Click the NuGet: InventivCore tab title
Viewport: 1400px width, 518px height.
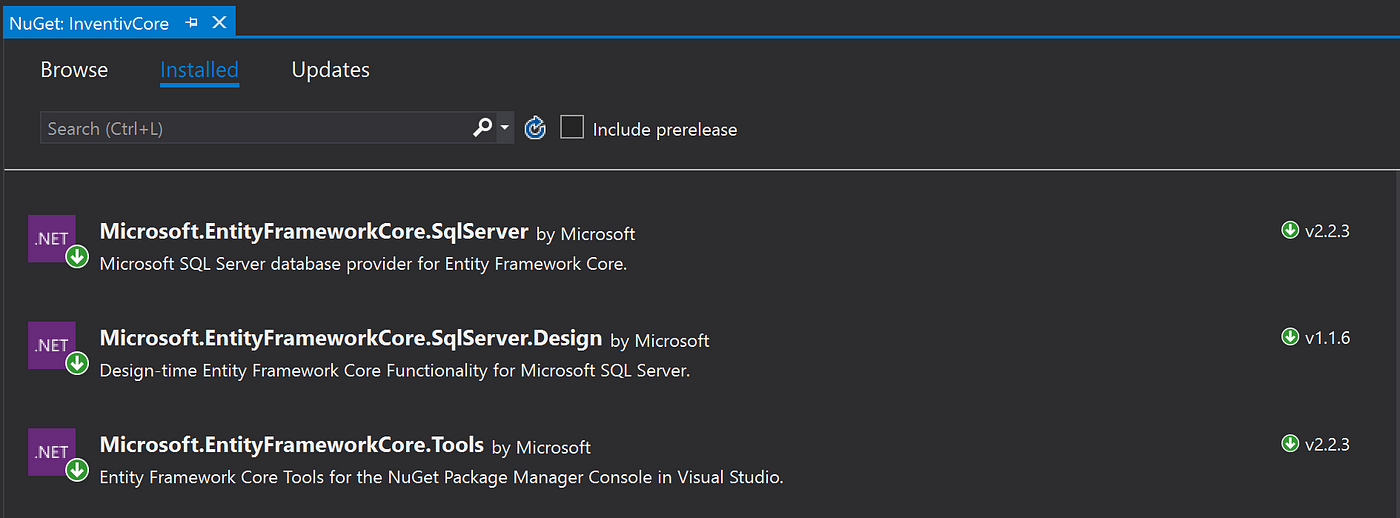[x=89, y=22]
